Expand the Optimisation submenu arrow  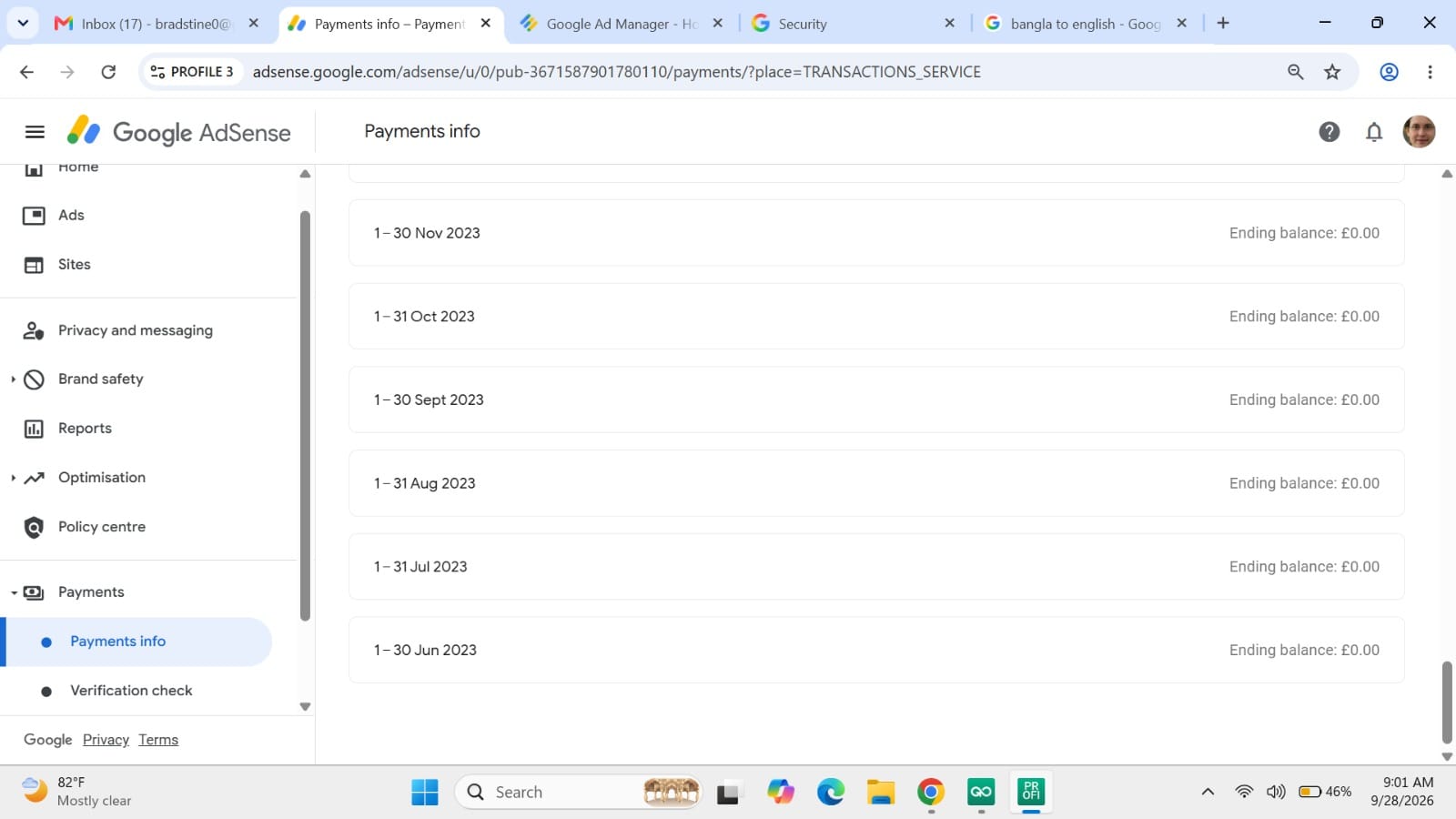click(13, 478)
